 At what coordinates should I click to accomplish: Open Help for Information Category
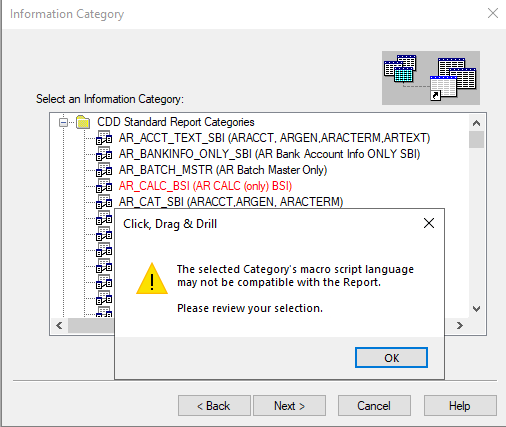460,406
